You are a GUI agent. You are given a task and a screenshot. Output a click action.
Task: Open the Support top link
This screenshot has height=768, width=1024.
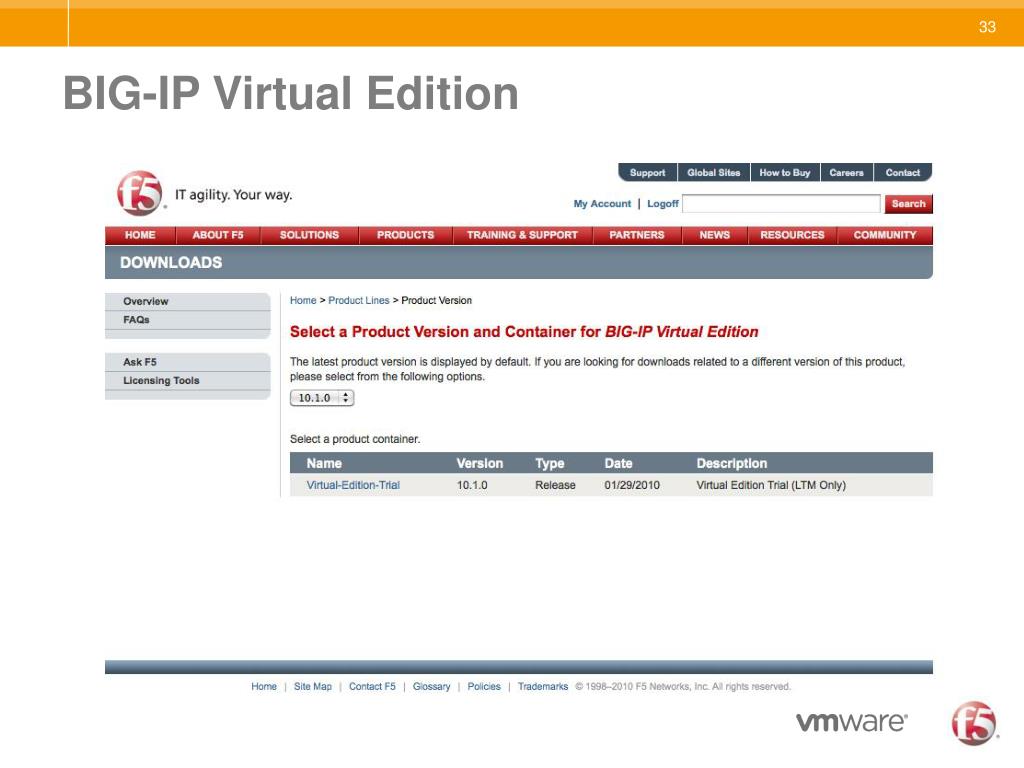coord(647,172)
